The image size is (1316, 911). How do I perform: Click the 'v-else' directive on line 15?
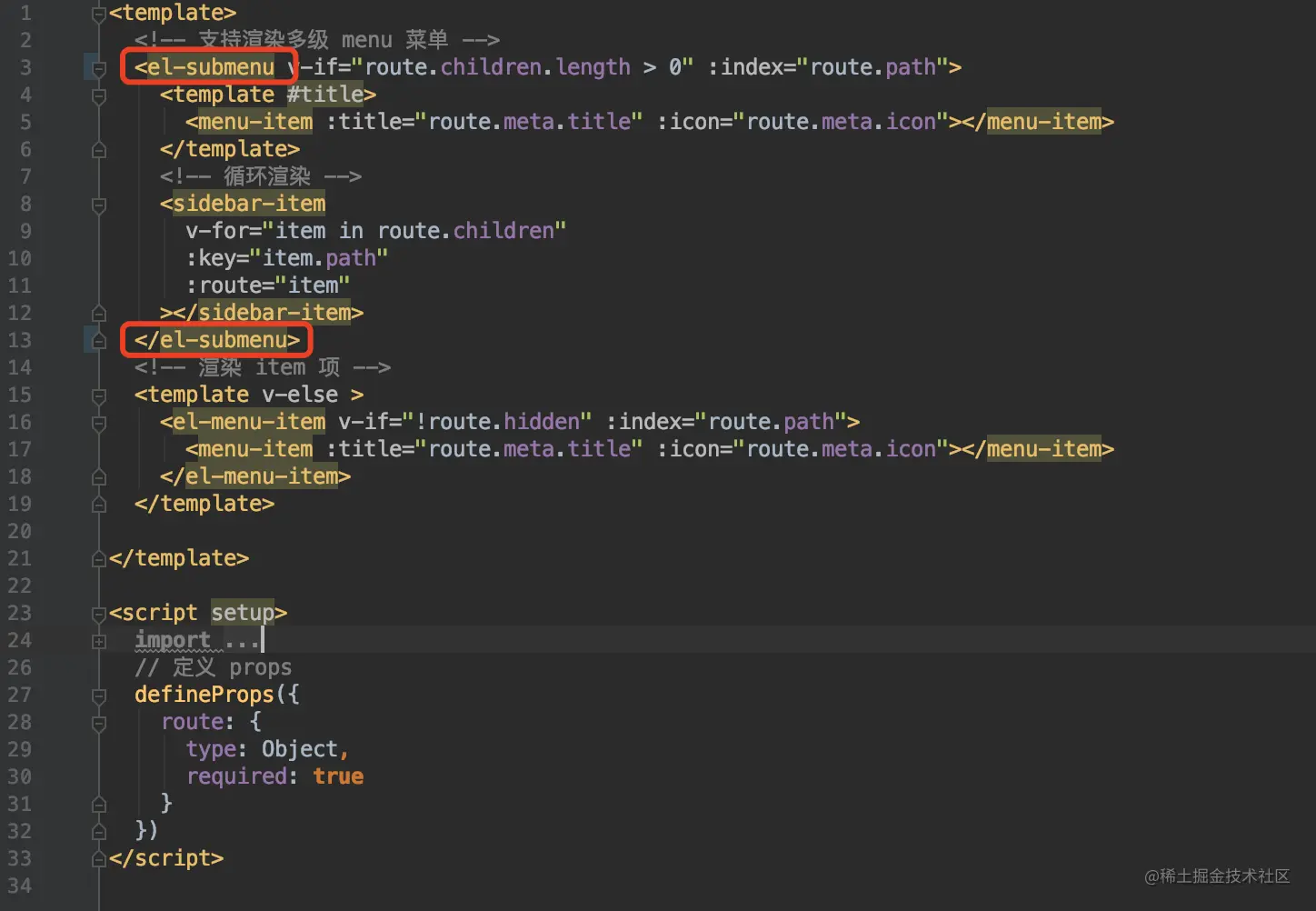point(300,395)
